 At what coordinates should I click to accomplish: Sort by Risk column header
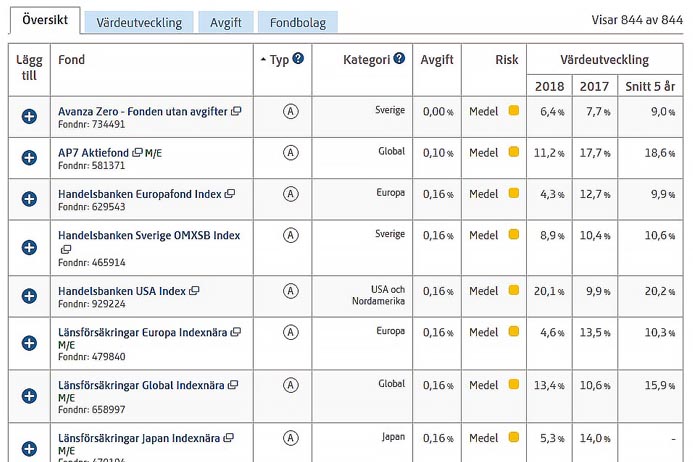506,60
